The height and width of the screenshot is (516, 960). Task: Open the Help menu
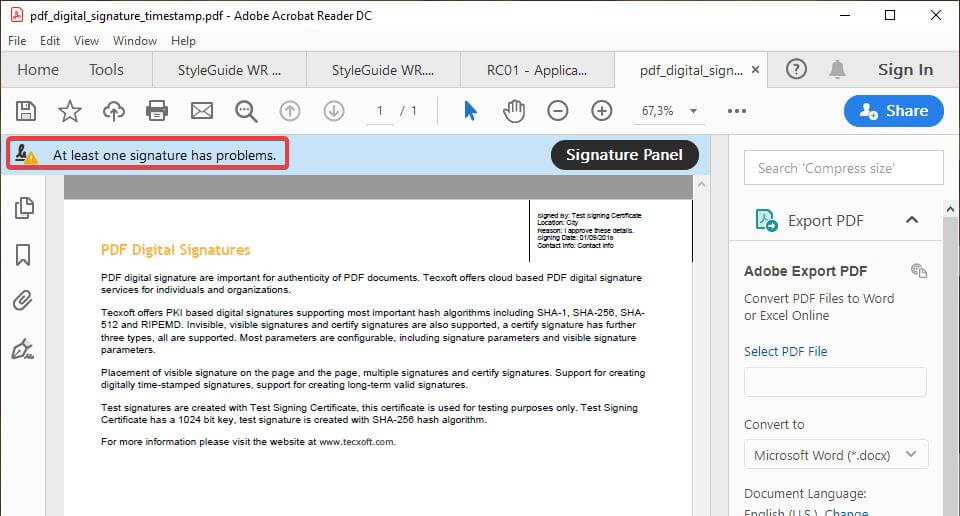click(183, 40)
